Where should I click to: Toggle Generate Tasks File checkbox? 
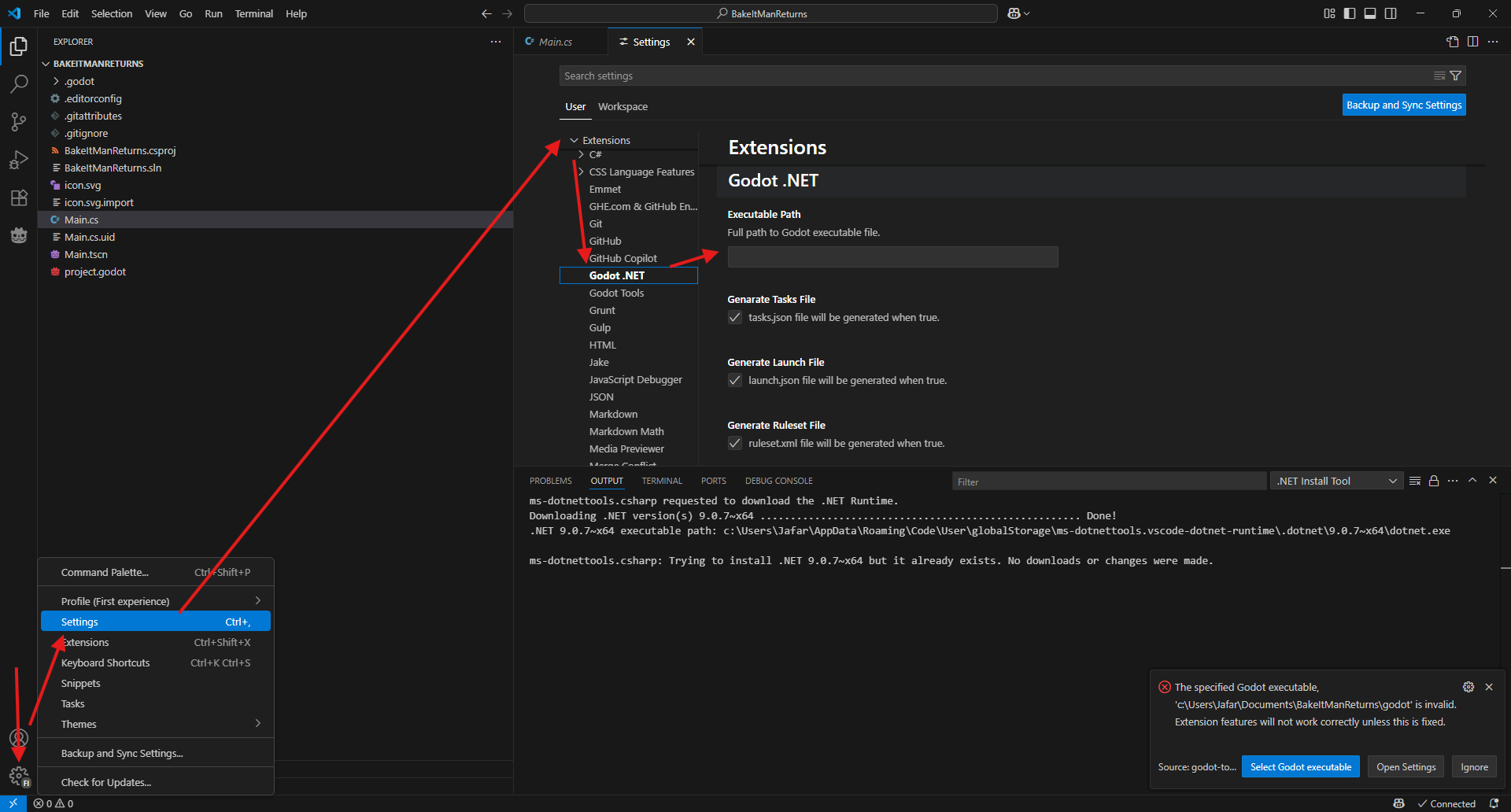735,317
